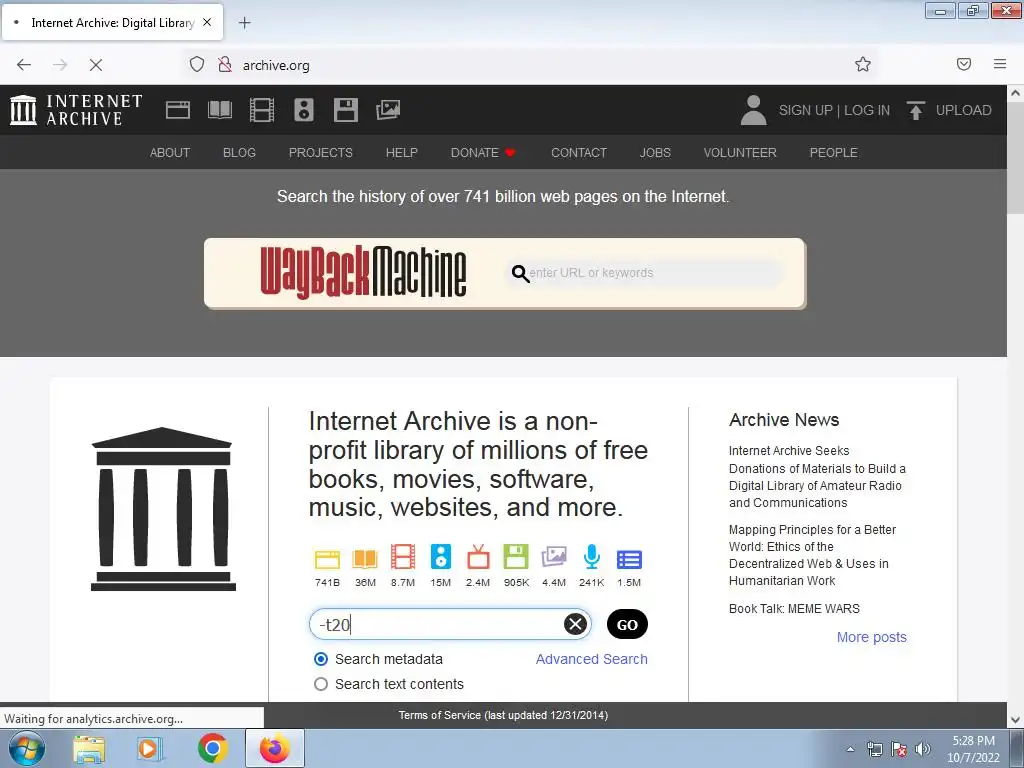Screen dimensions: 1024x768
Task: Open the Book Talk: MEME WARS post
Action: click(794, 609)
